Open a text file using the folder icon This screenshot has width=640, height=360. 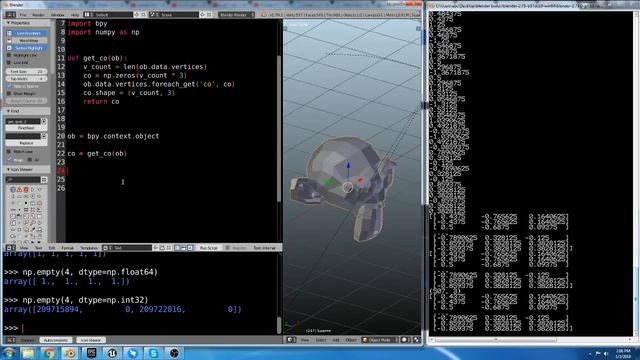pos(162,248)
